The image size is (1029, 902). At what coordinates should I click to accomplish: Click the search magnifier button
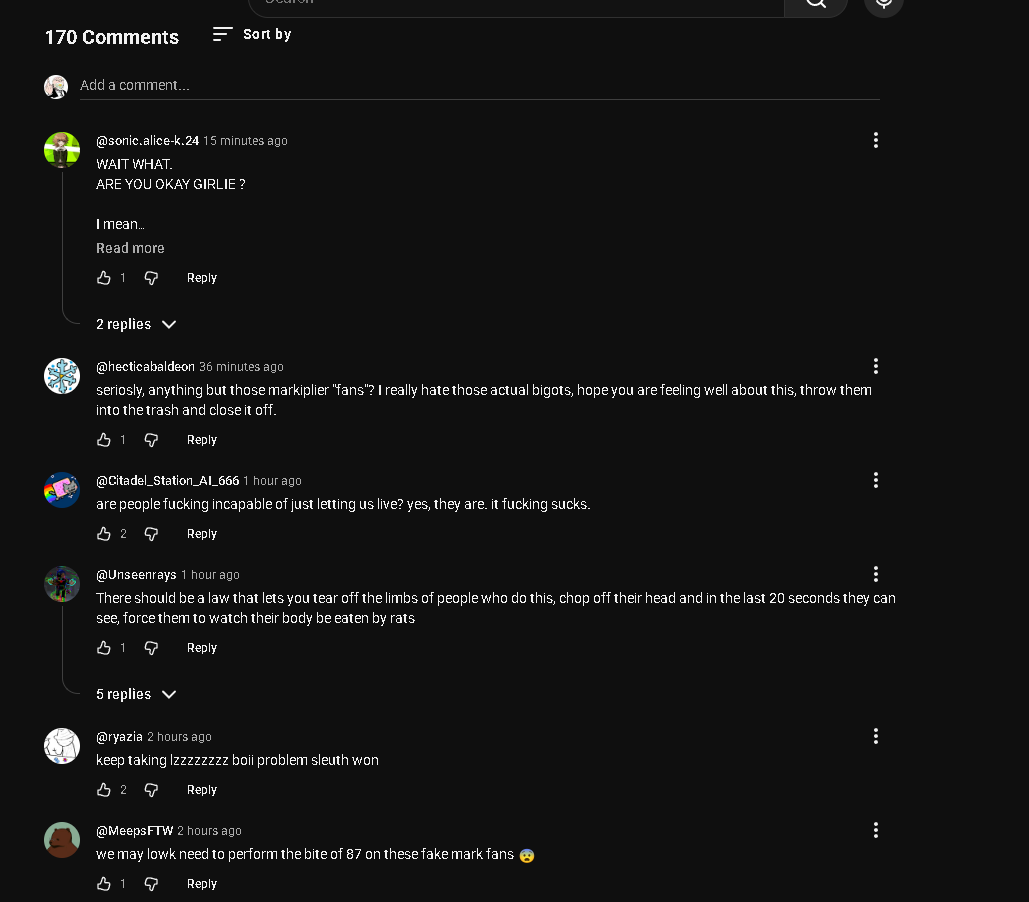tap(816, 3)
